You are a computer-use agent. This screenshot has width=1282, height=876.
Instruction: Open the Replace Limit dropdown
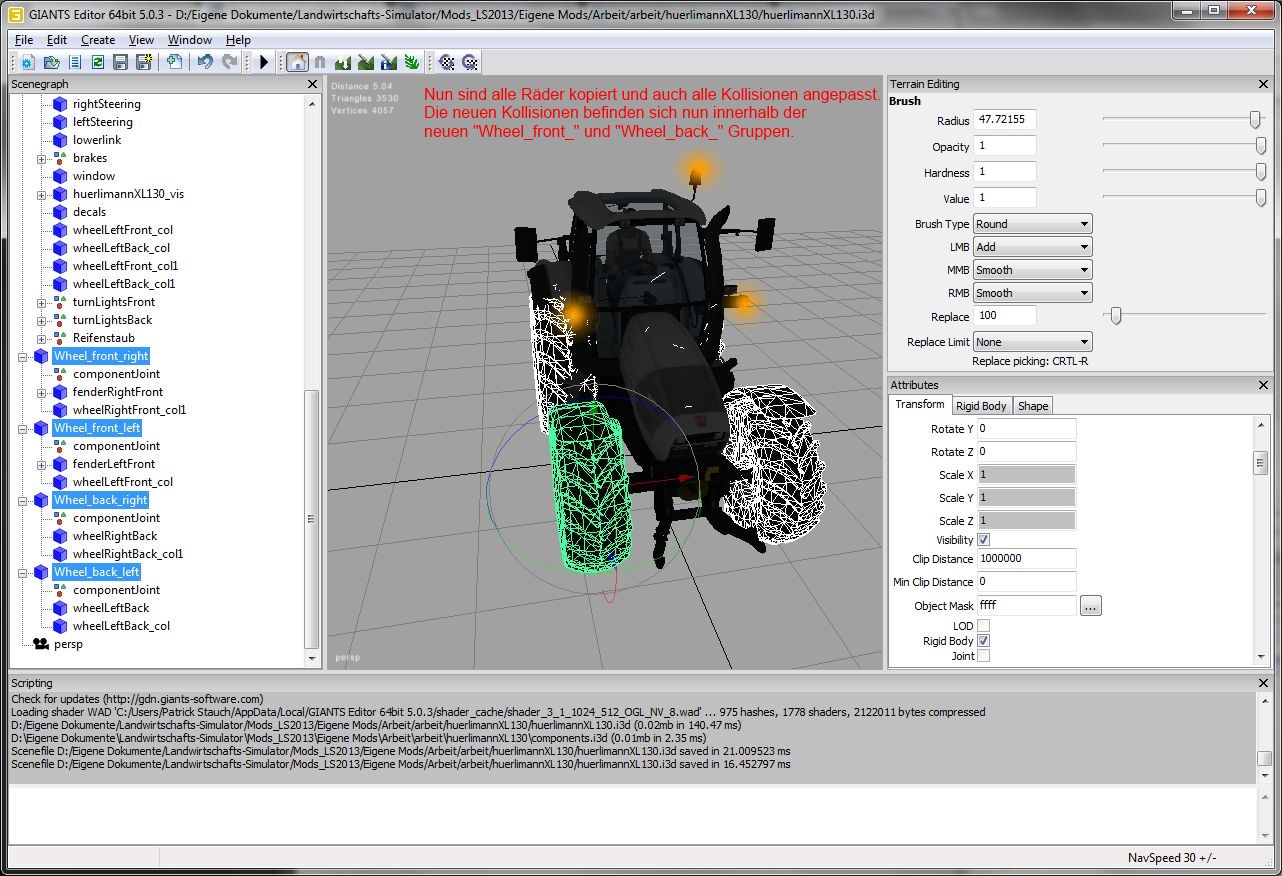pos(1032,342)
